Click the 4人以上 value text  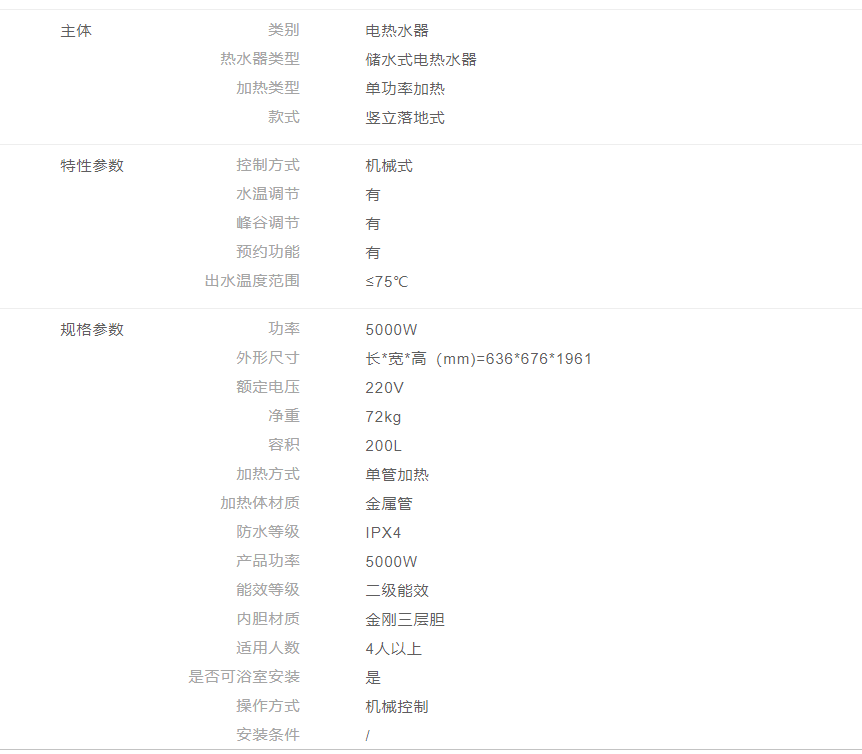393,649
